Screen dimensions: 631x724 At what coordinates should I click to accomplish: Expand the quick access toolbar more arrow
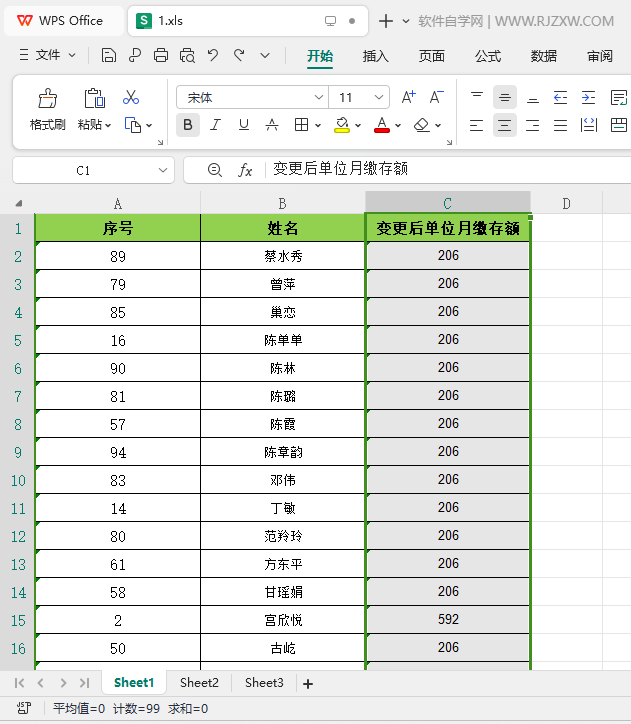[264, 56]
